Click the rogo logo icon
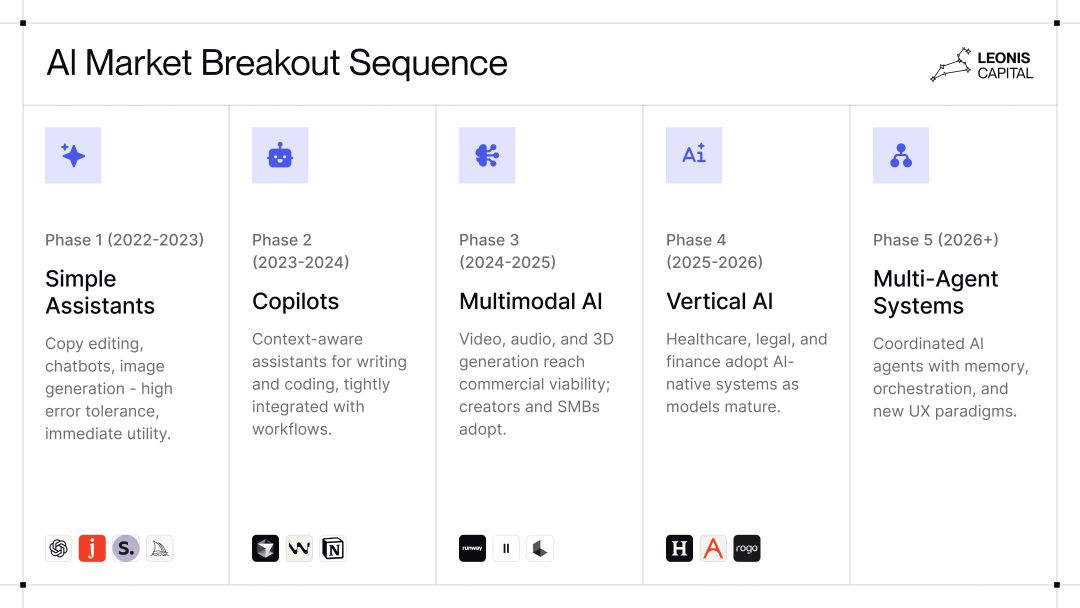Viewport: 1080px width, 608px height. click(x=747, y=548)
